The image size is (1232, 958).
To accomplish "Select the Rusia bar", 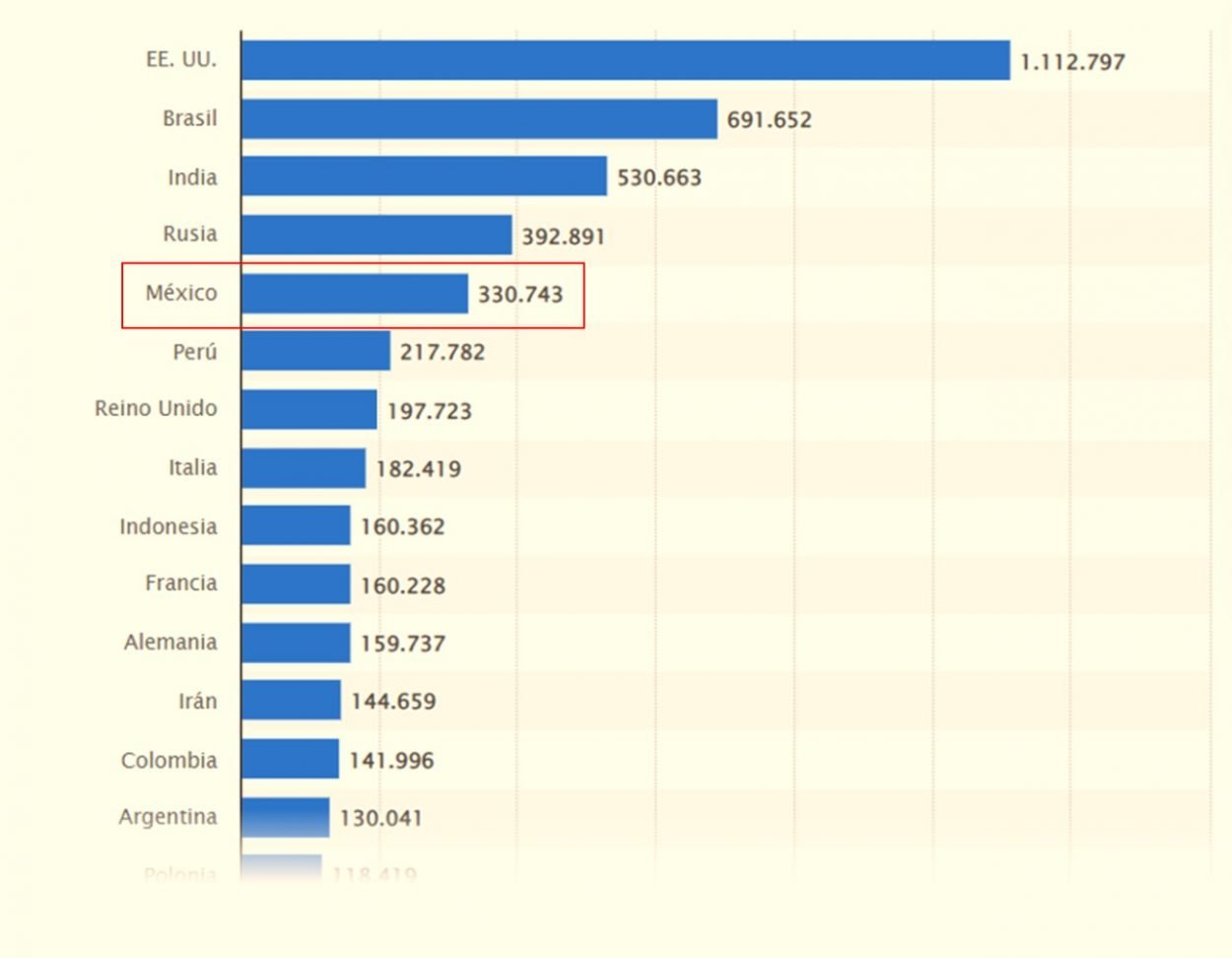I will (x=376, y=236).
